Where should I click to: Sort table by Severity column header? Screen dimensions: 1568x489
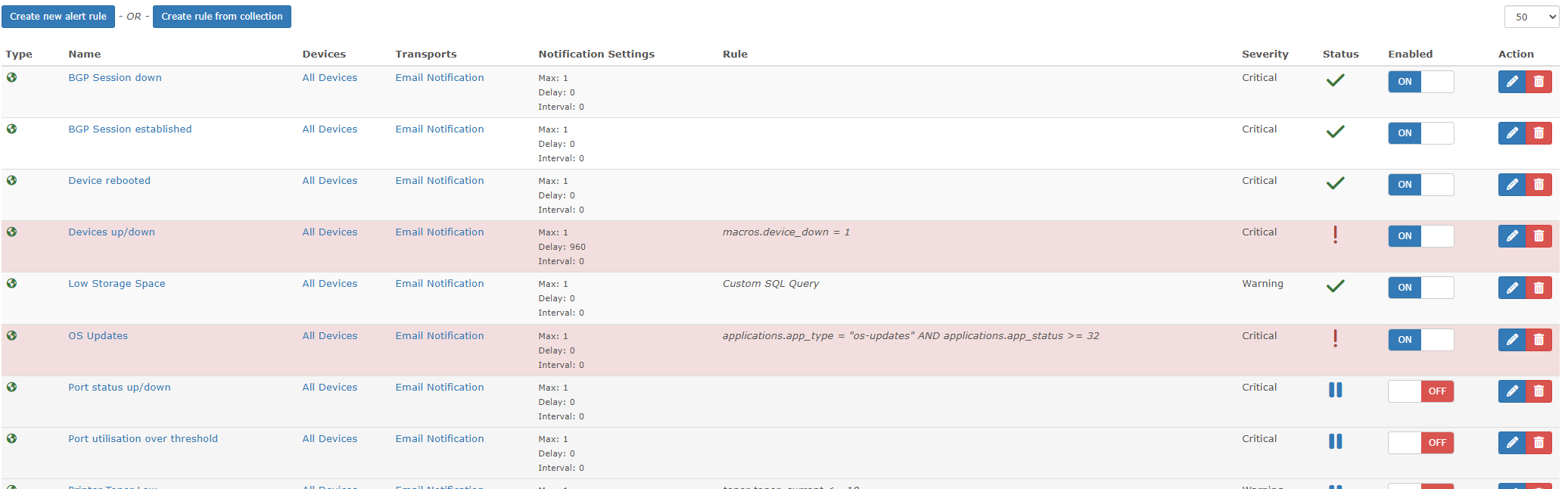click(1265, 55)
